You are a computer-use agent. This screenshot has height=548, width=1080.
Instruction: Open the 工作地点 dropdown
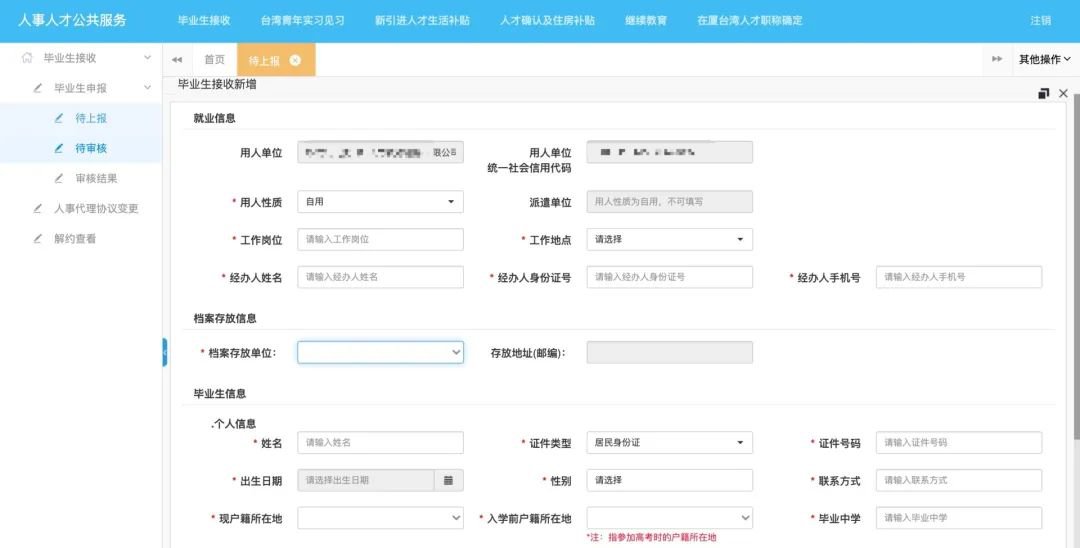(669, 240)
